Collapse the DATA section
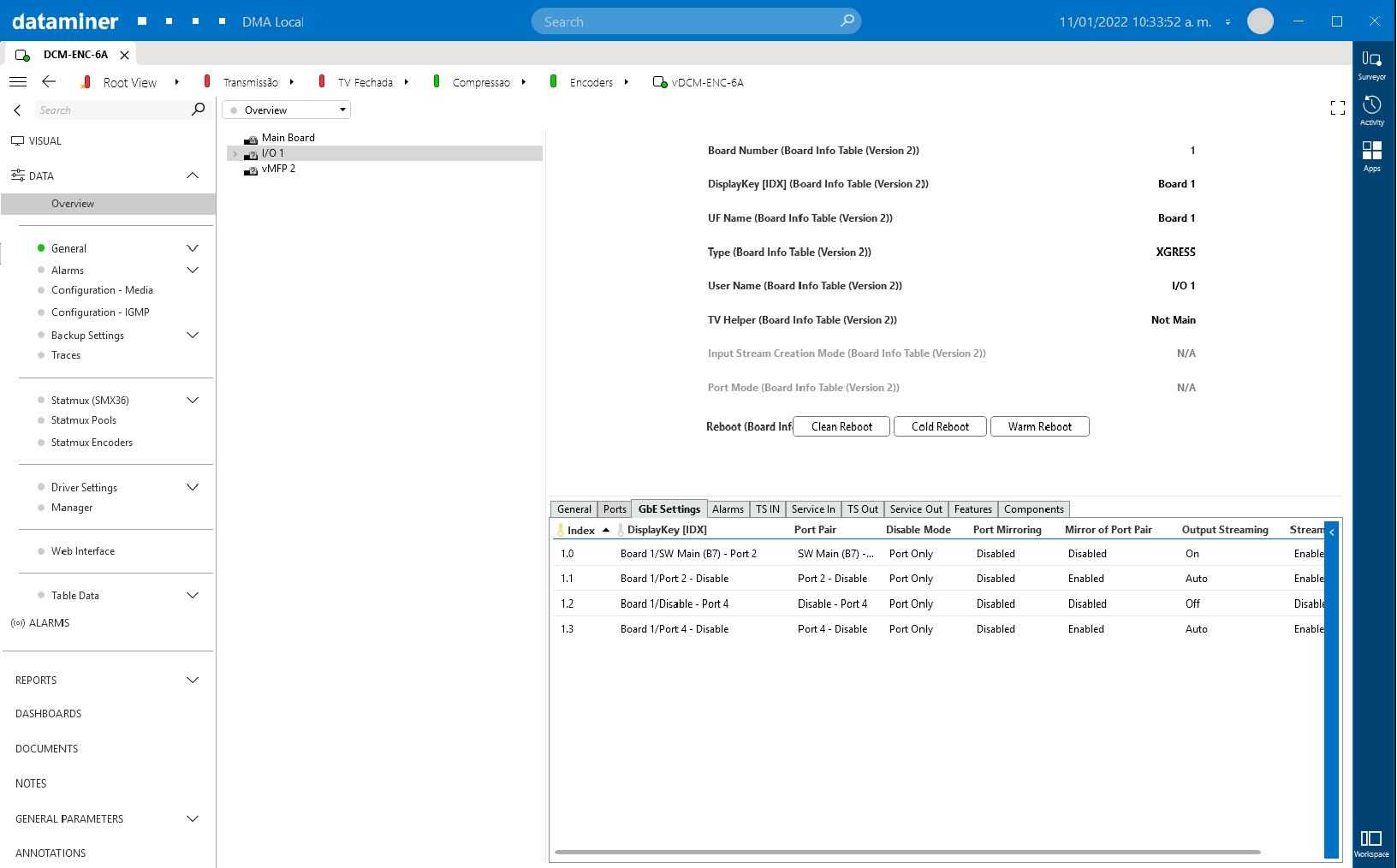Image resolution: width=1397 pixels, height=868 pixels. pyautogui.click(x=193, y=175)
